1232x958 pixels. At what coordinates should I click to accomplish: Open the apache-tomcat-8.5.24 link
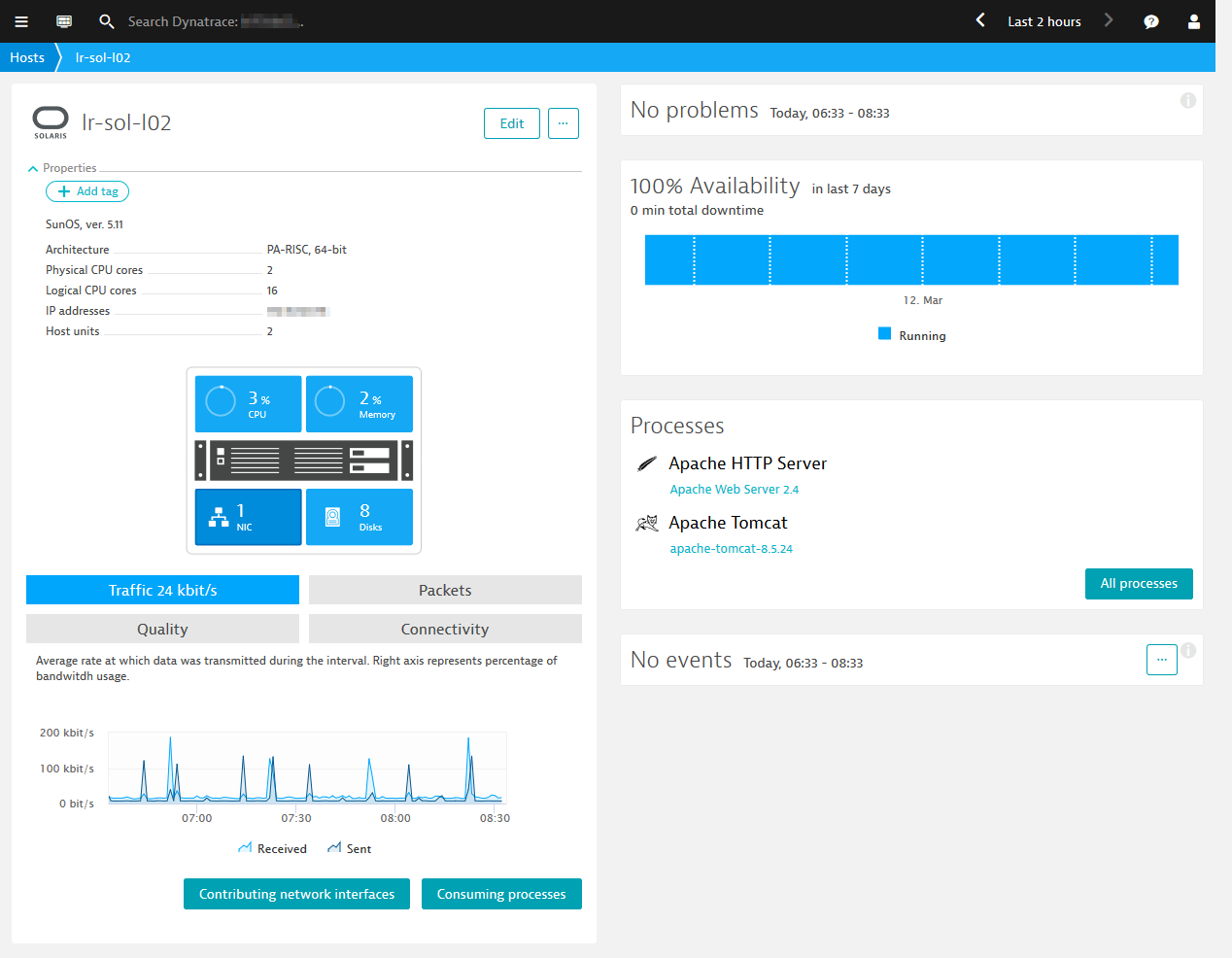(x=732, y=549)
